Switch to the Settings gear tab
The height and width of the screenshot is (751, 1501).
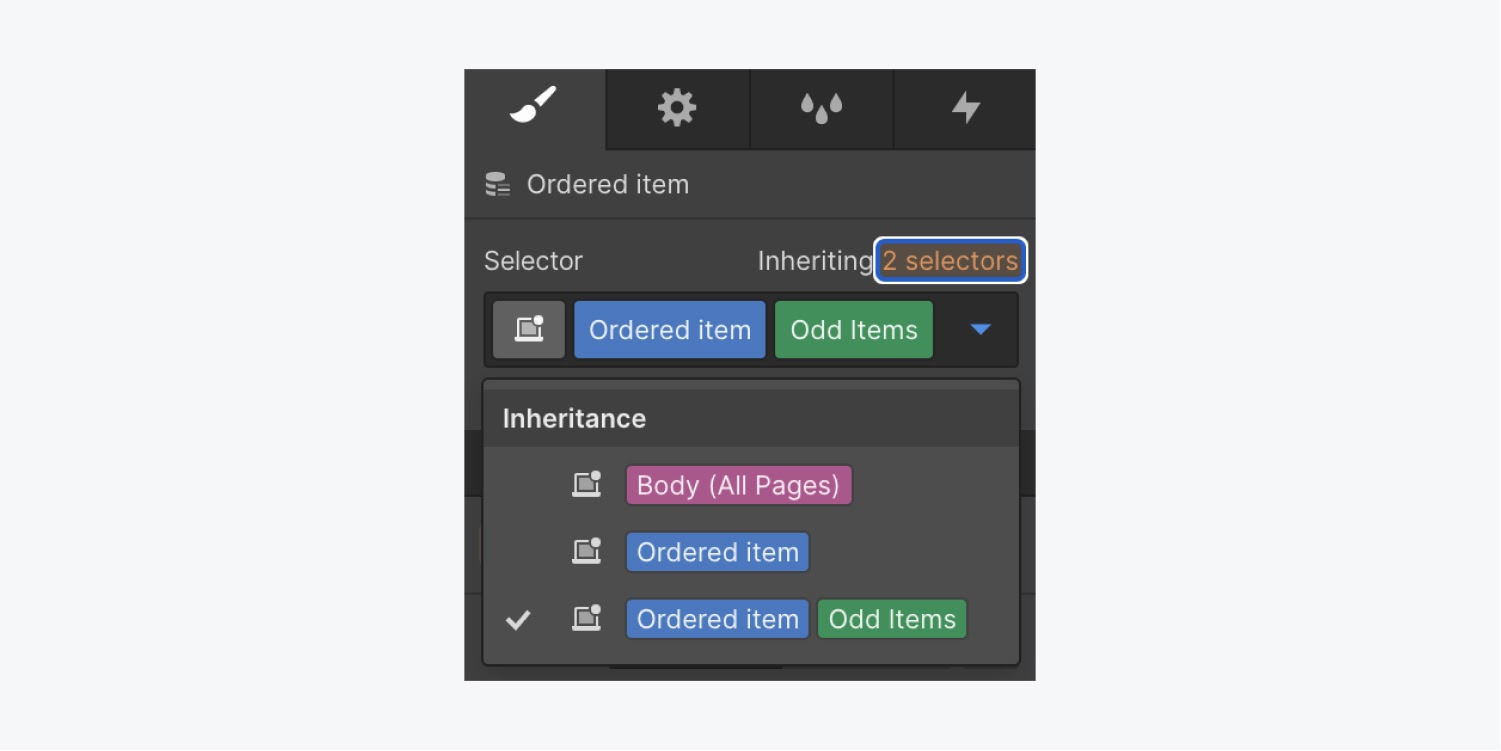[x=677, y=107]
